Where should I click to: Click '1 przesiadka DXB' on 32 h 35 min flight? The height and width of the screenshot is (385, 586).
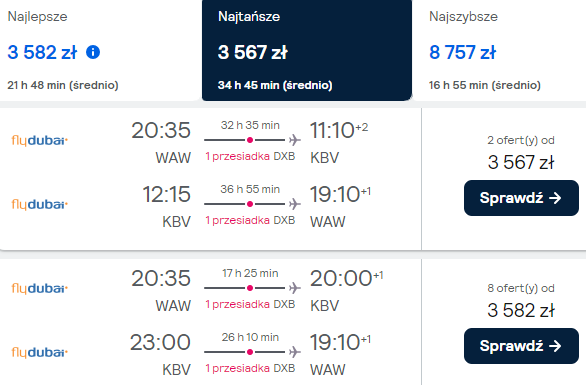pyautogui.click(x=250, y=156)
